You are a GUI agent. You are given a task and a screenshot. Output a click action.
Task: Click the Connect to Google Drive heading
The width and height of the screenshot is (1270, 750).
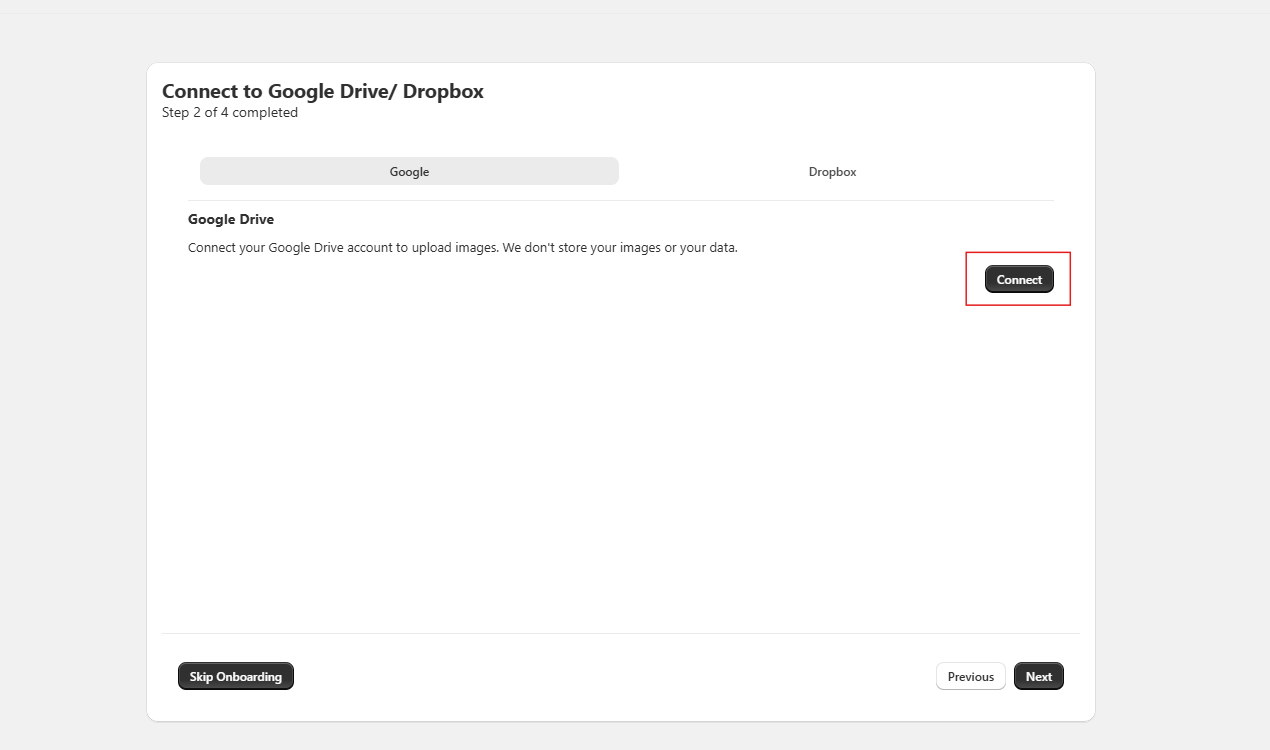323,91
